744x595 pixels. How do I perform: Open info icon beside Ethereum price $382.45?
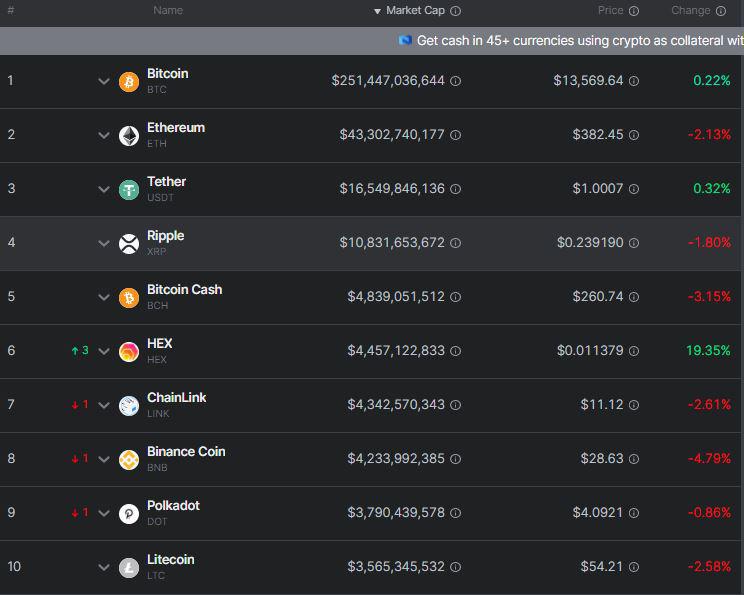634,135
